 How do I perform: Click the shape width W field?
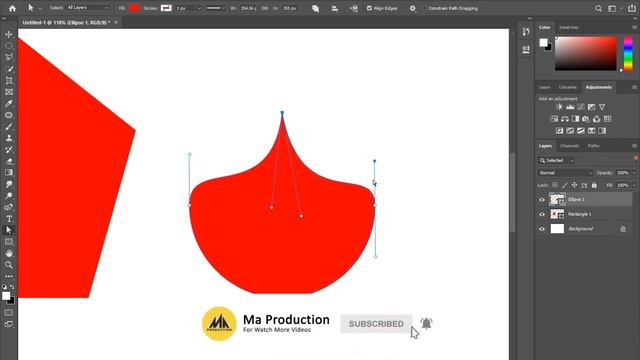pyautogui.click(x=248, y=8)
